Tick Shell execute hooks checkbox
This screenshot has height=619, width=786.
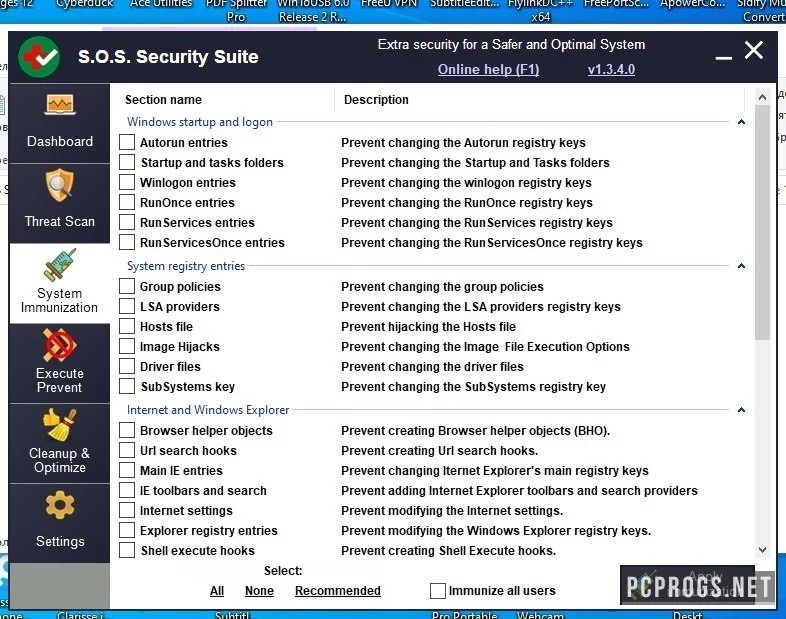127,550
